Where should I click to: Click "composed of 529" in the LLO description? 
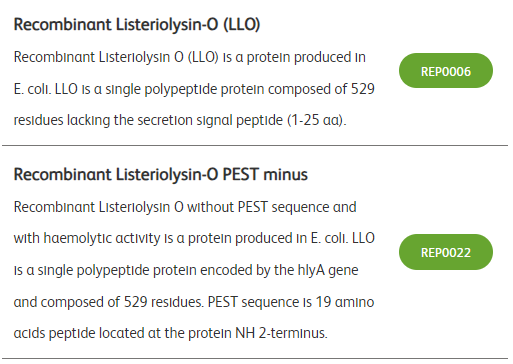[x=321, y=89]
